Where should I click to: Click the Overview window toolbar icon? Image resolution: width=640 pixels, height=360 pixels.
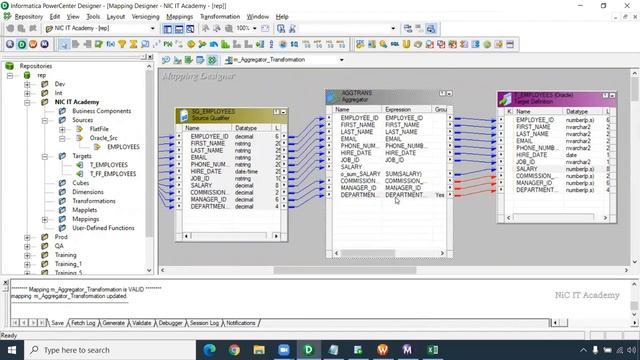click(190, 29)
